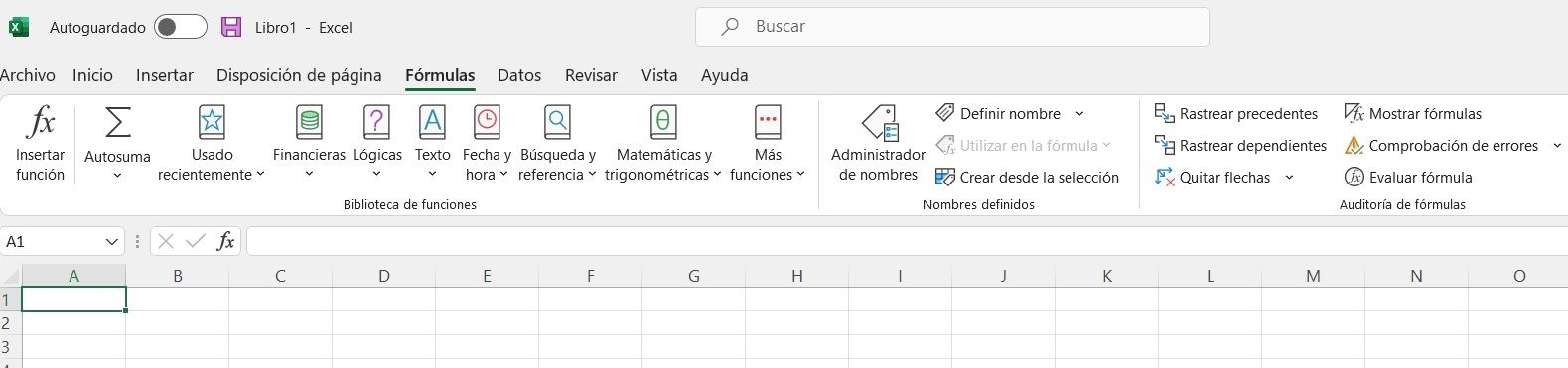This screenshot has width=1568, height=368.
Task: Switch to the Datos tab
Action: 519,75
